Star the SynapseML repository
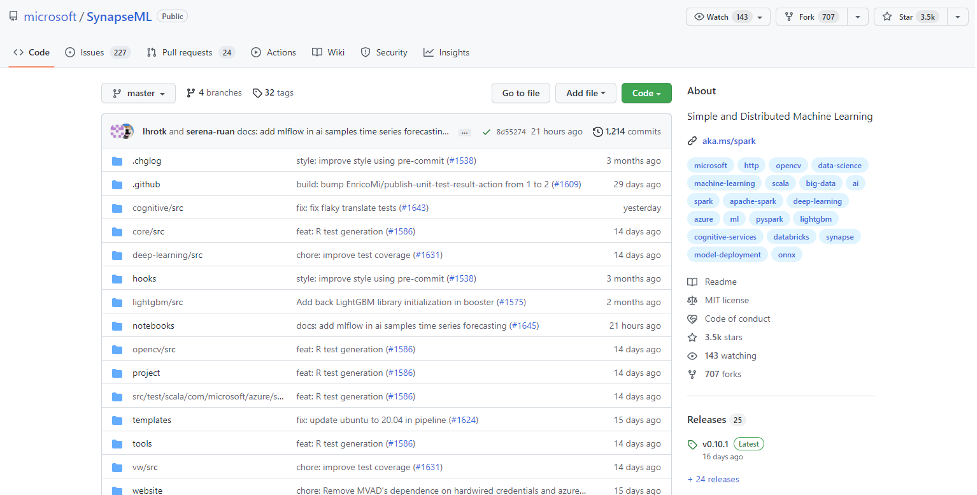This screenshot has height=495, width=977. pos(907,17)
